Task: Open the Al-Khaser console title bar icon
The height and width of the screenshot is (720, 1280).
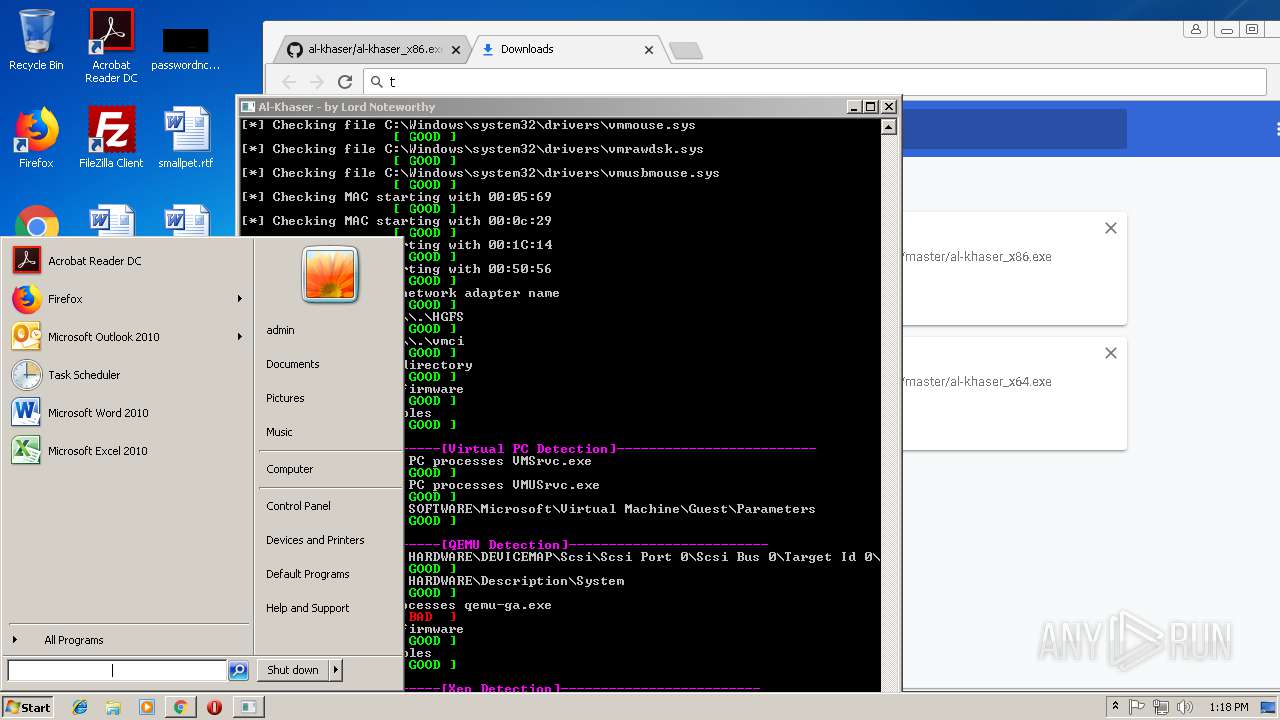Action: click(248, 107)
